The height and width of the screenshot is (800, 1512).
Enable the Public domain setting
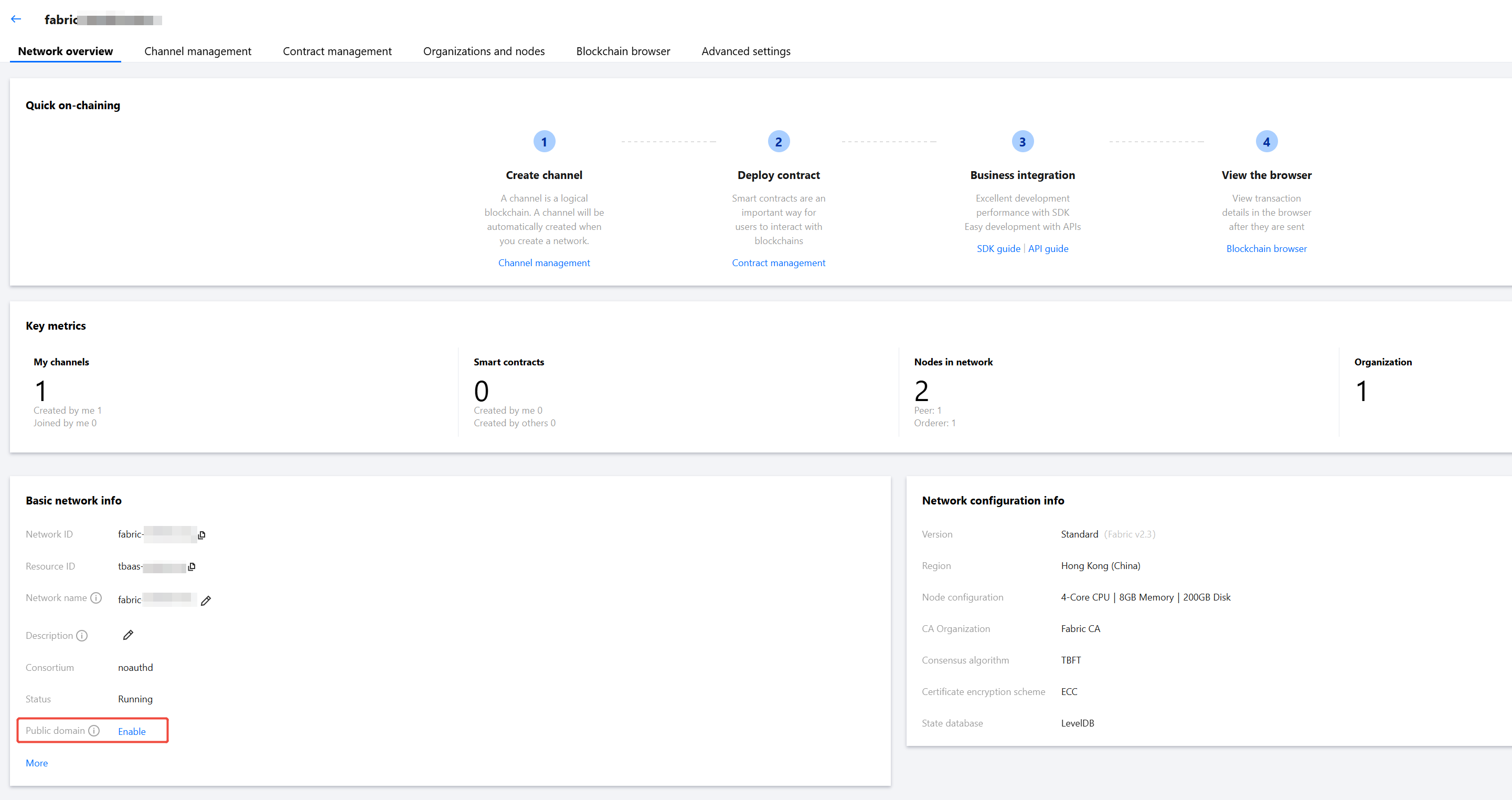pos(132,731)
